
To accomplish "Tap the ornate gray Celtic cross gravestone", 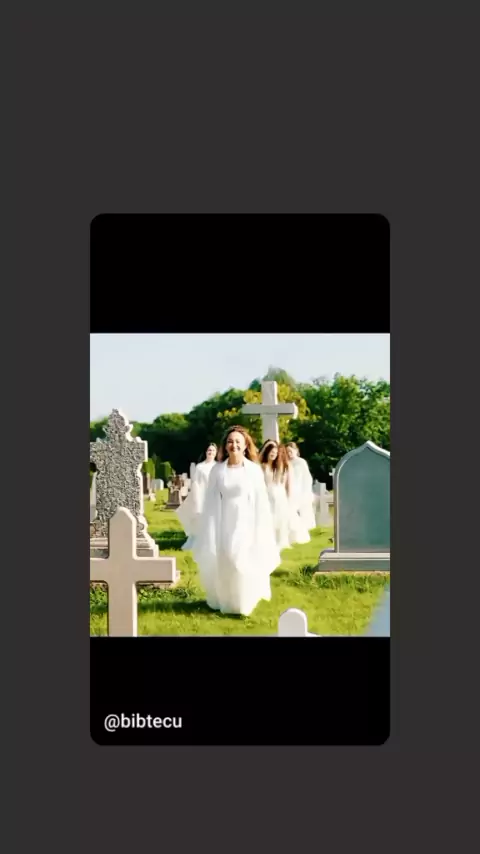I will pos(120,479).
